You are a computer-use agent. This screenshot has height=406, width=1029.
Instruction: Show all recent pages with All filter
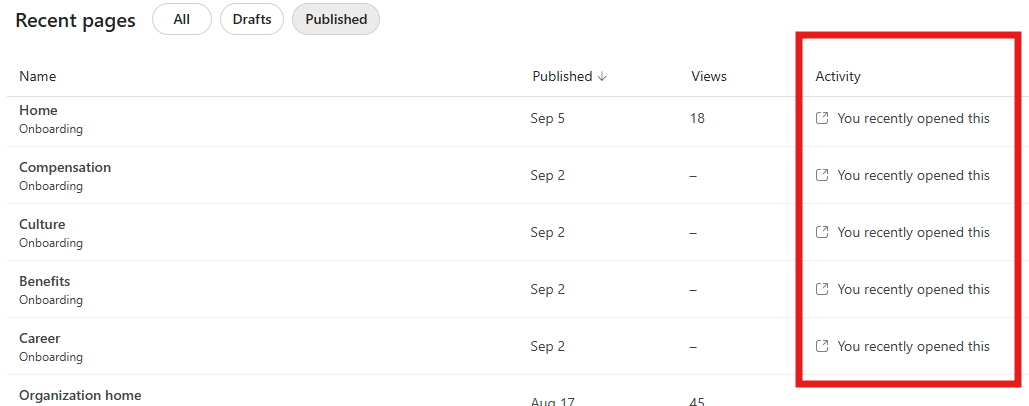[182, 19]
